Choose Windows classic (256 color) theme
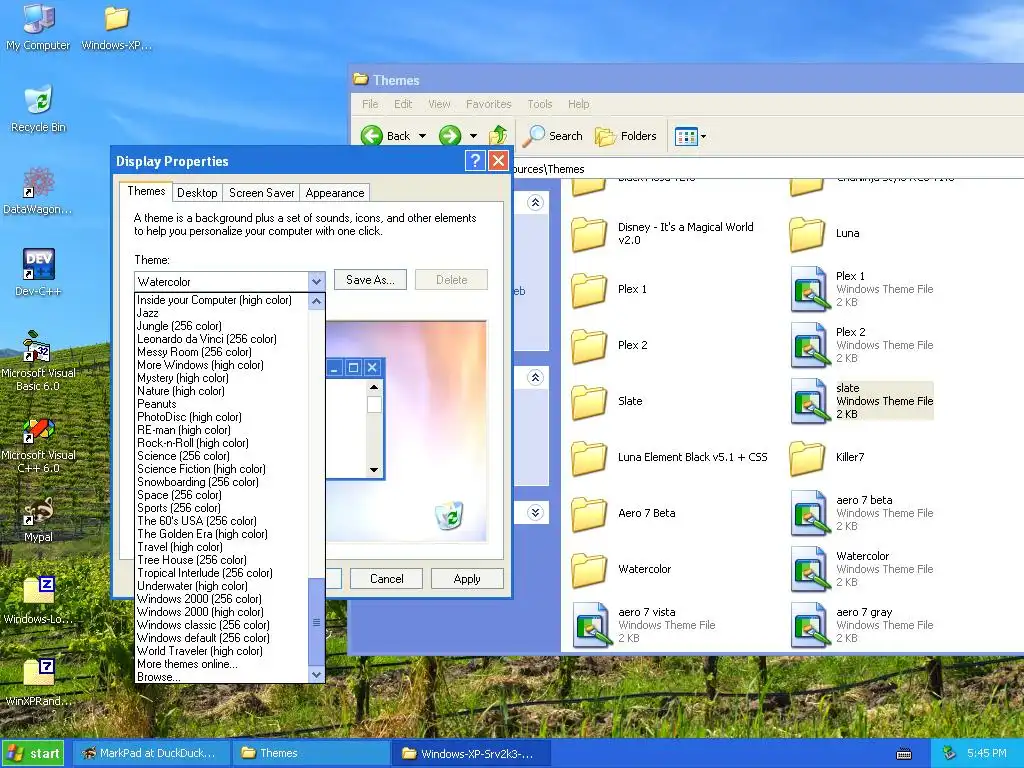The height and width of the screenshot is (768, 1024). tap(221, 625)
